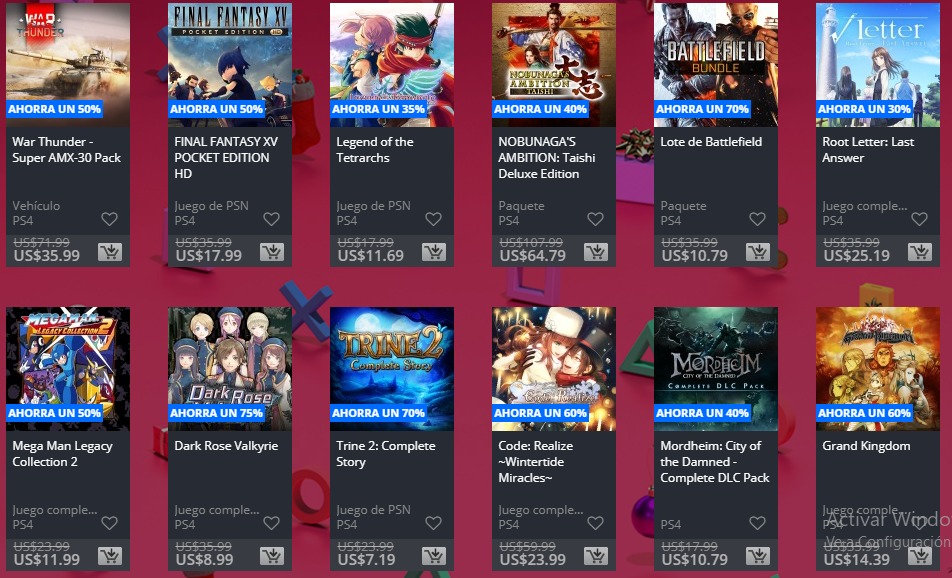This screenshot has height=578, width=952.
Task: Add War Thunder Super AMX-30 Pack to cart
Action: (110, 252)
